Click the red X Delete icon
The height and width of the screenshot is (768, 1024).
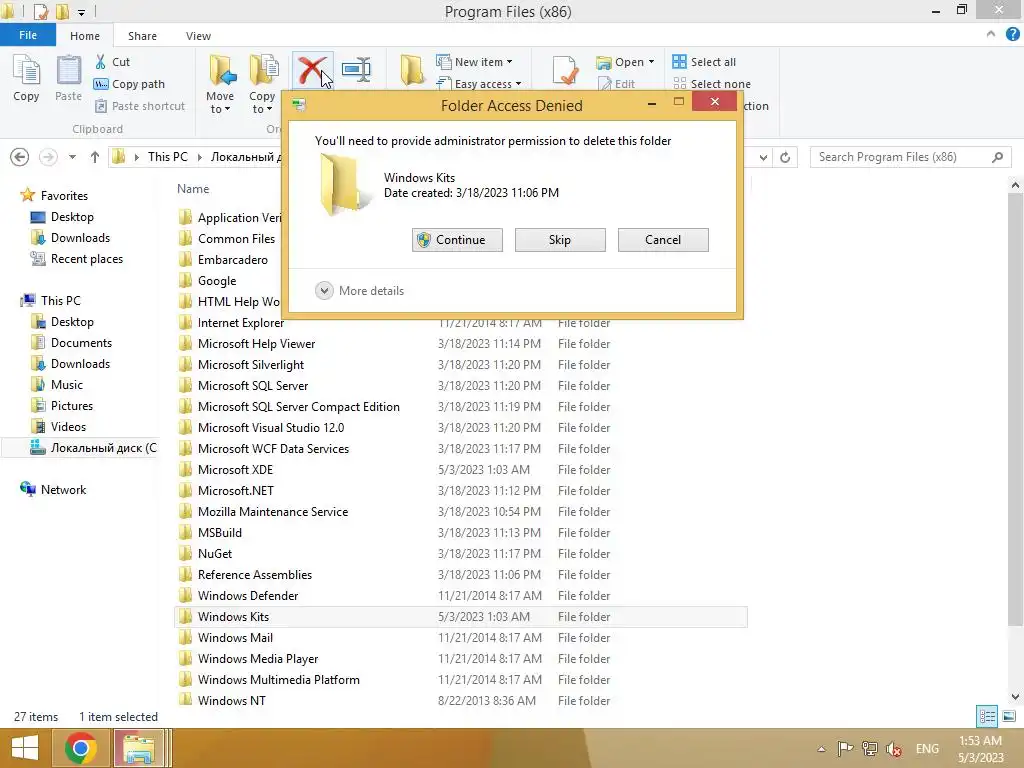click(x=312, y=70)
